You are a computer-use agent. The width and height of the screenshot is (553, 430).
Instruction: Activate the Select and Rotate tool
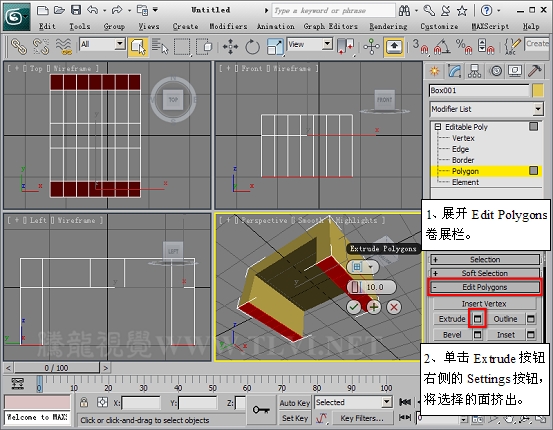click(252, 47)
